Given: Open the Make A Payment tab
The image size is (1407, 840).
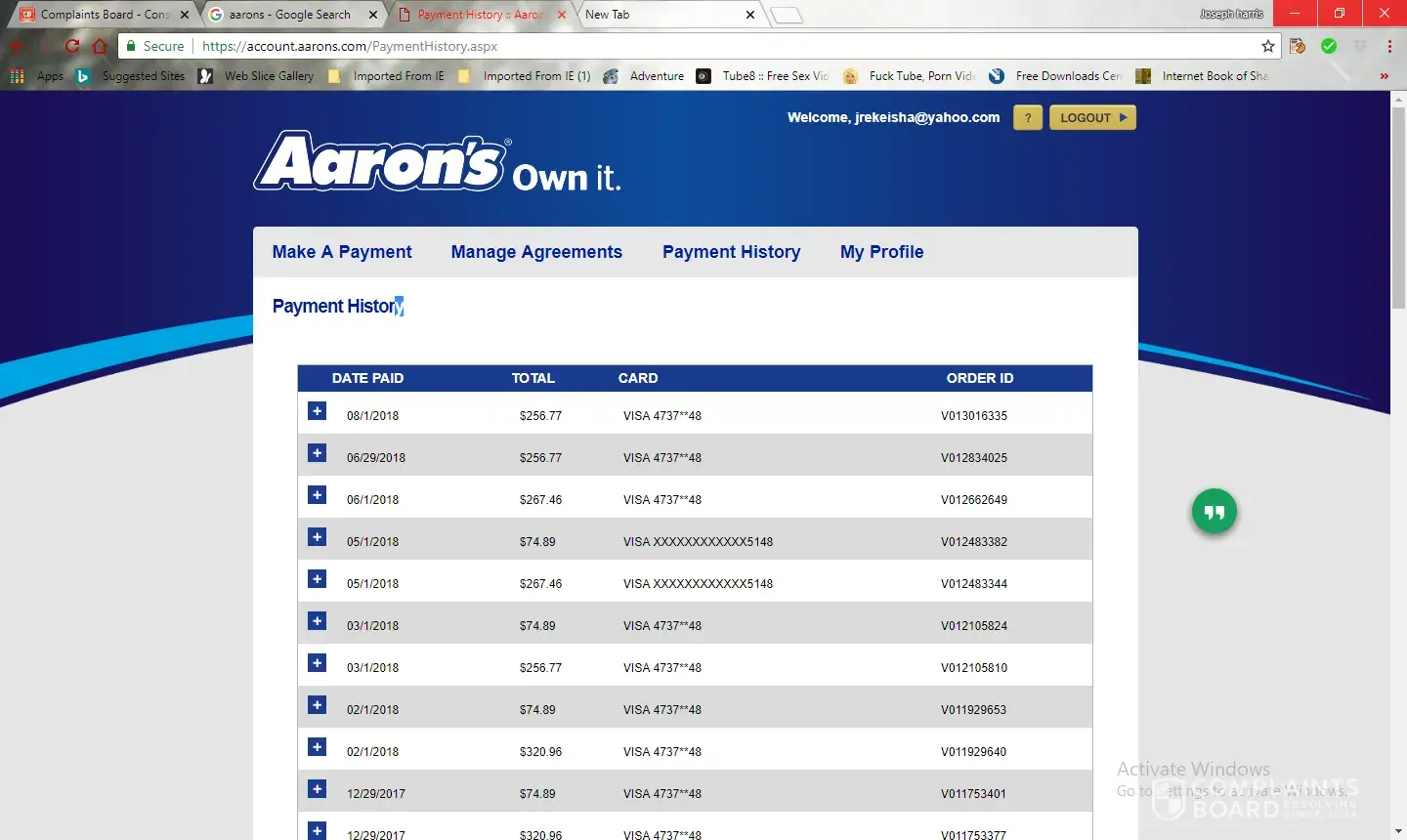Looking at the screenshot, I should click(342, 252).
